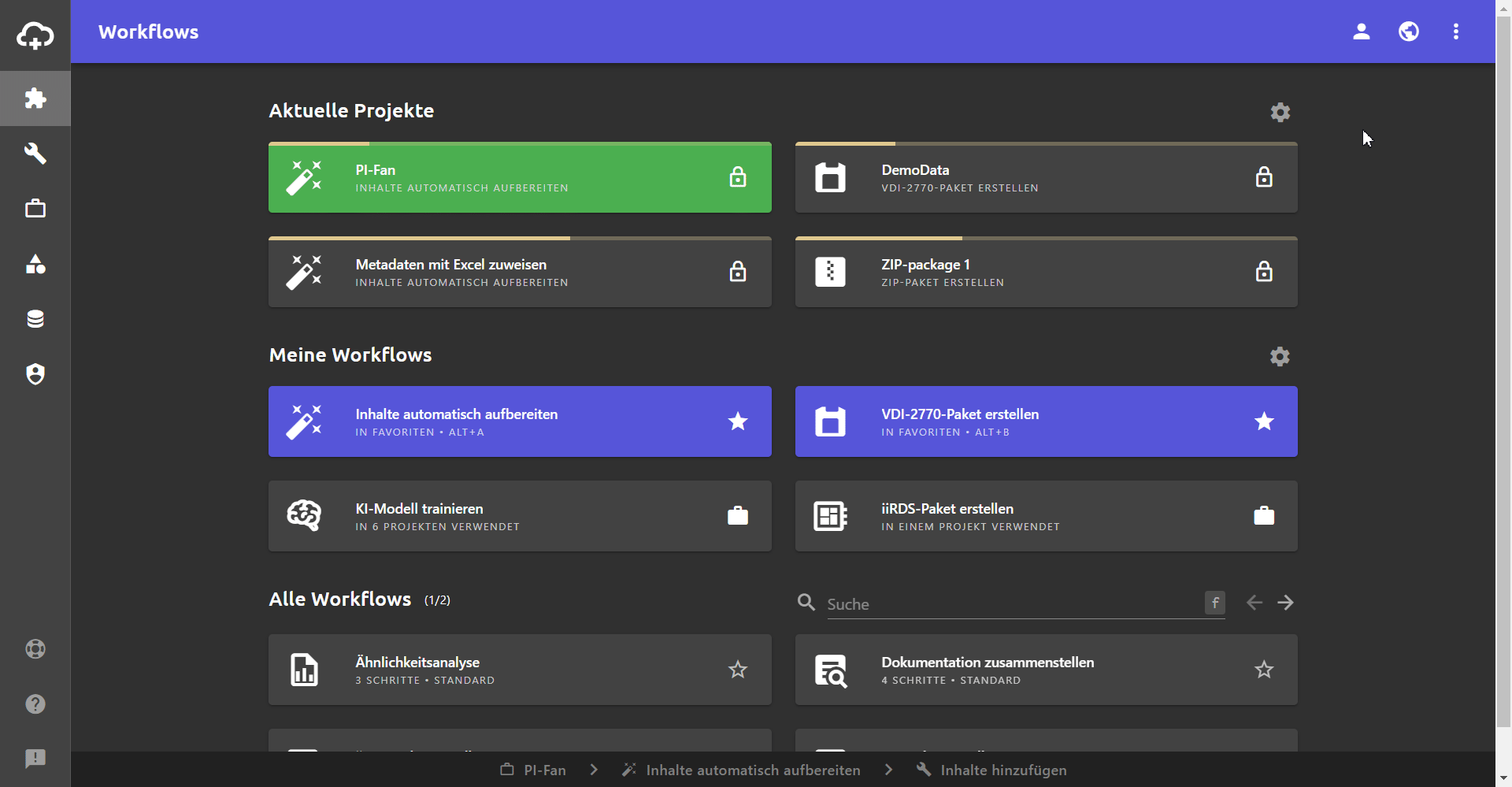Image resolution: width=1512 pixels, height=787 pixels.
Task: Click chart document icon on Ähnlichkeitsanalyse
Action: coord(304,670)
